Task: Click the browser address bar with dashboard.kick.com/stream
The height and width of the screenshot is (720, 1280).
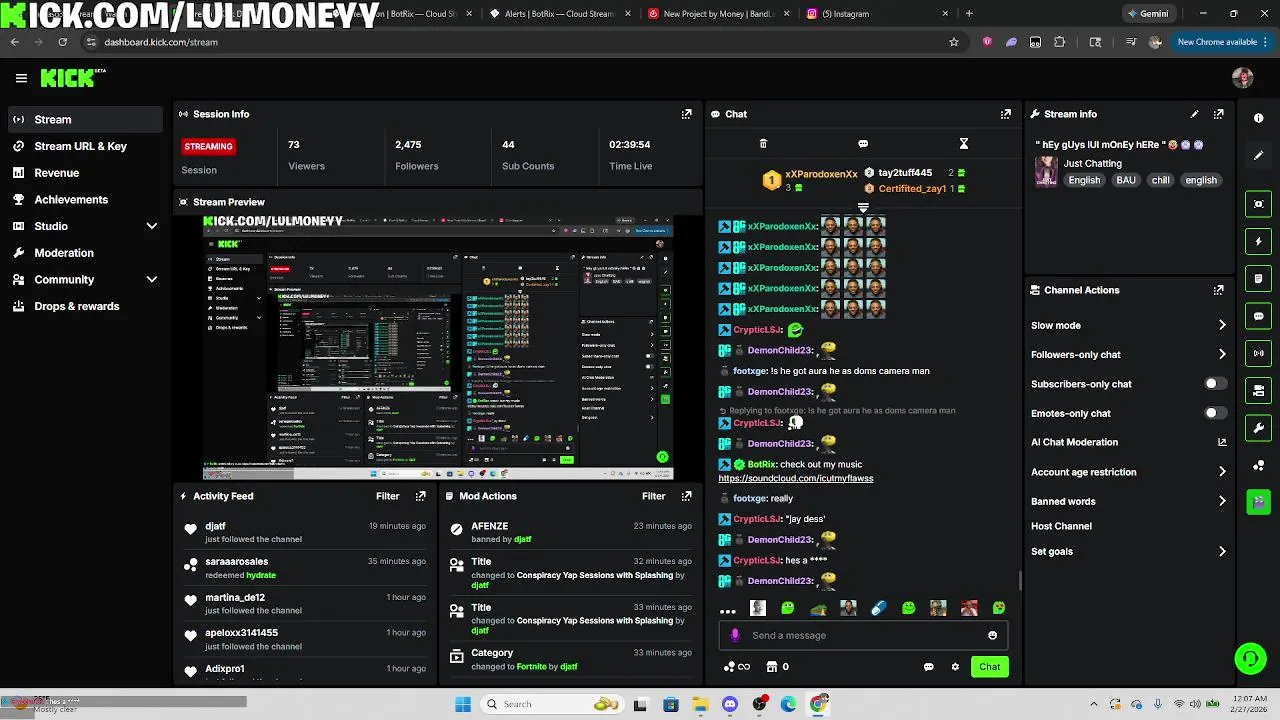Action: [520, 42]
